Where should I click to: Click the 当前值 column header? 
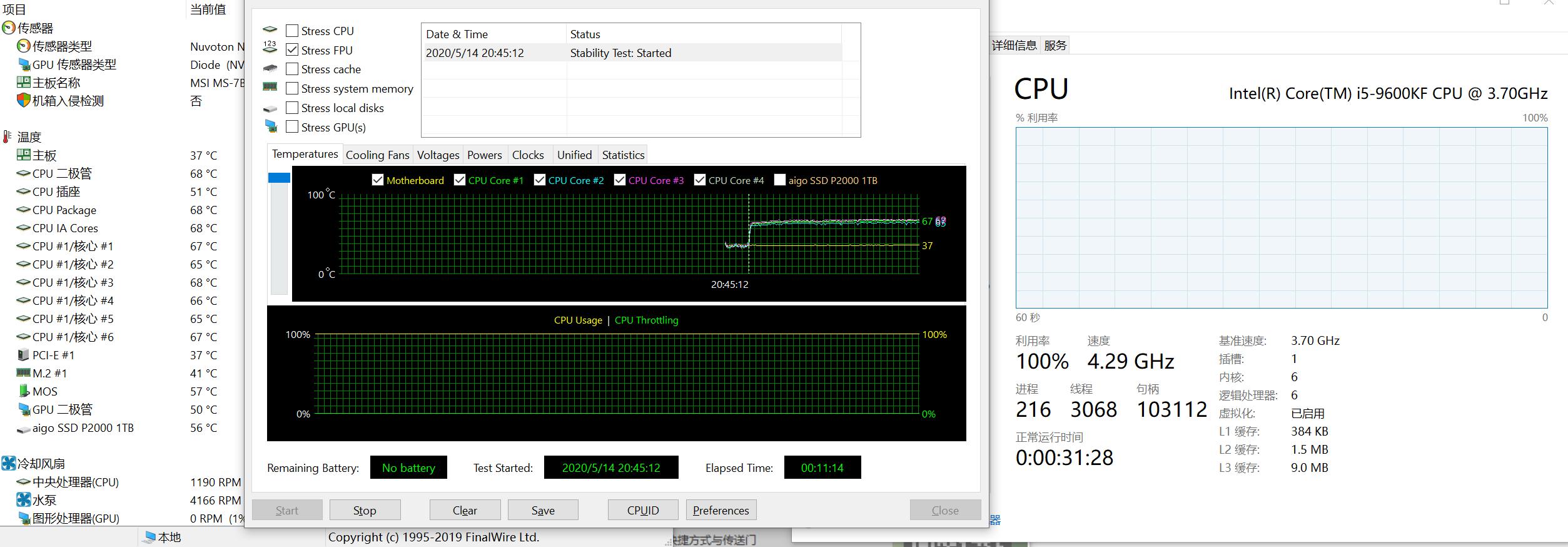(x=208, y=9)
